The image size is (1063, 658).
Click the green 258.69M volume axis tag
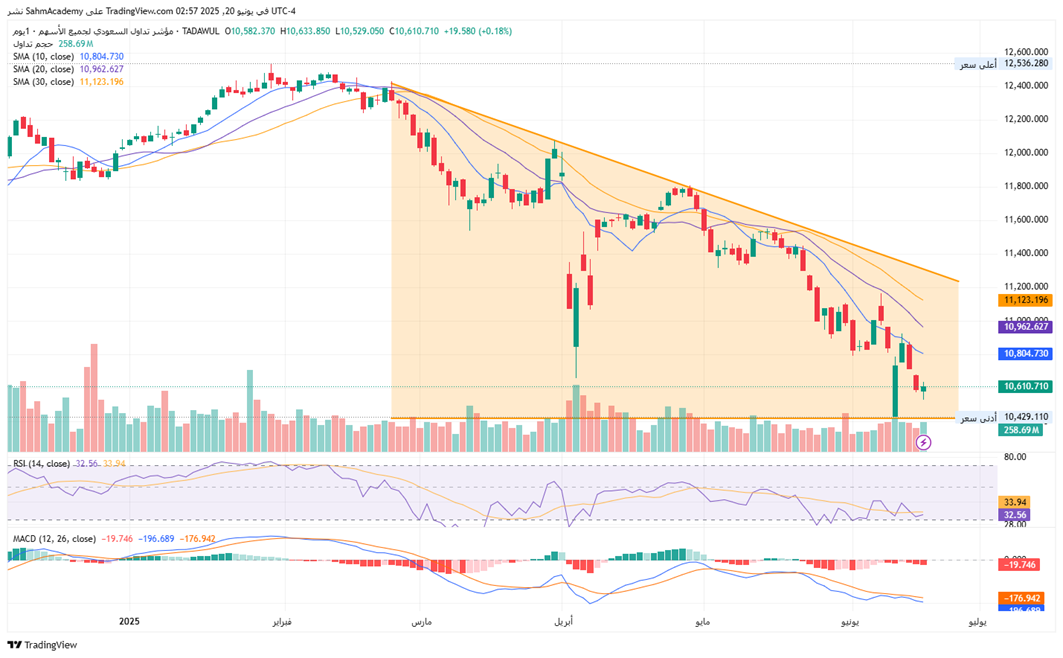coord(1020,430)
